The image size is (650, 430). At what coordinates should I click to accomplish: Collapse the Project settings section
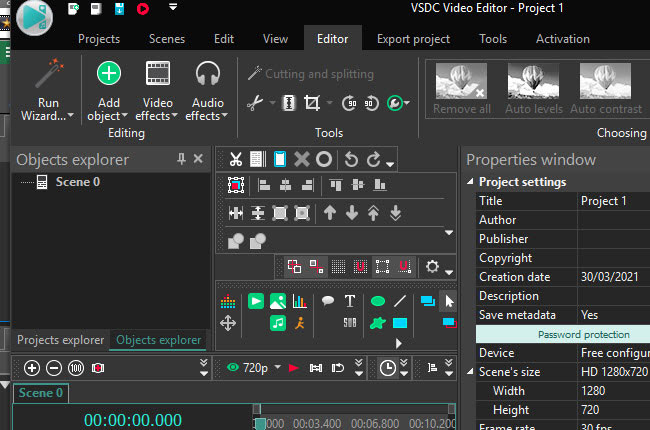click(470, 182)
